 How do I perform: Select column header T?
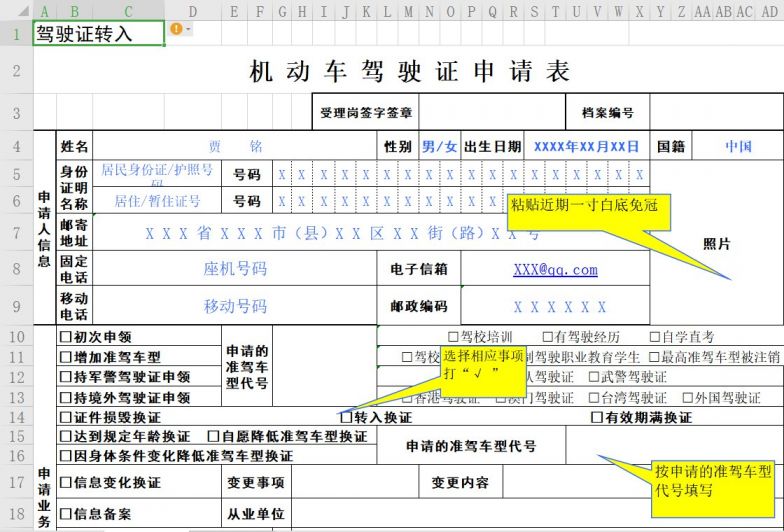(x=556, y=11)
